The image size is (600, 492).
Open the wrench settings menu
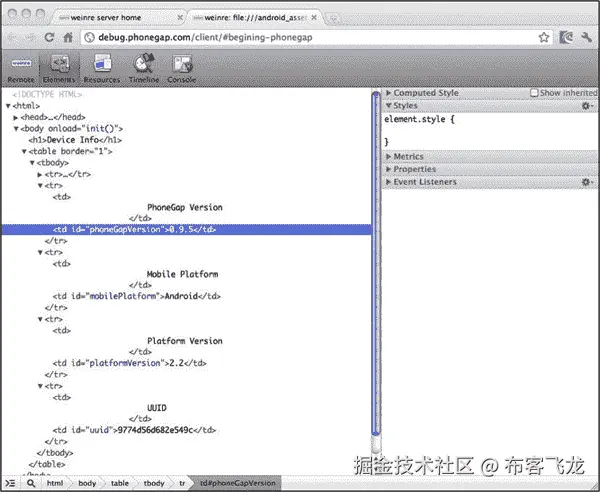(x=587, y=37)
